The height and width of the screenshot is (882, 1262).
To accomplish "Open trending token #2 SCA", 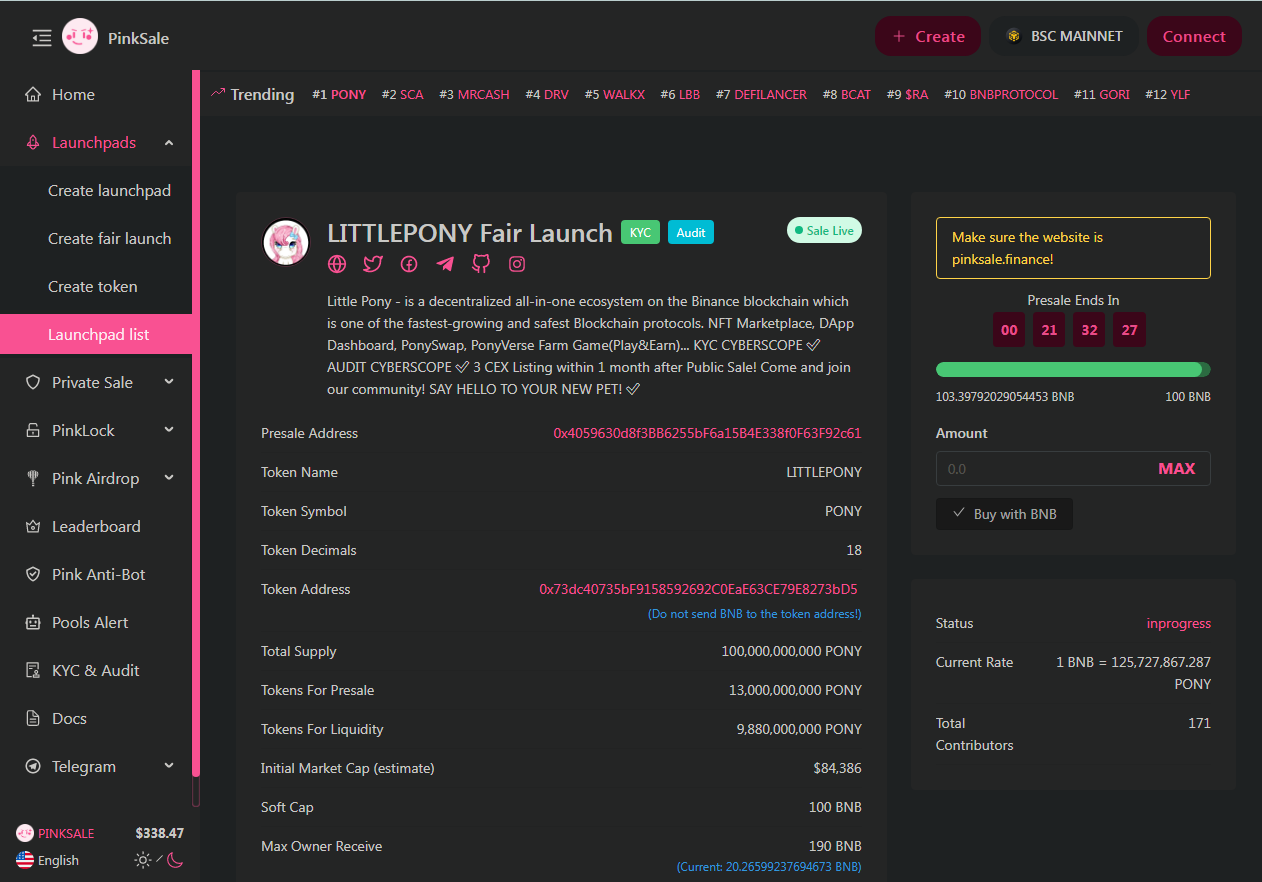I will point(402,94).
